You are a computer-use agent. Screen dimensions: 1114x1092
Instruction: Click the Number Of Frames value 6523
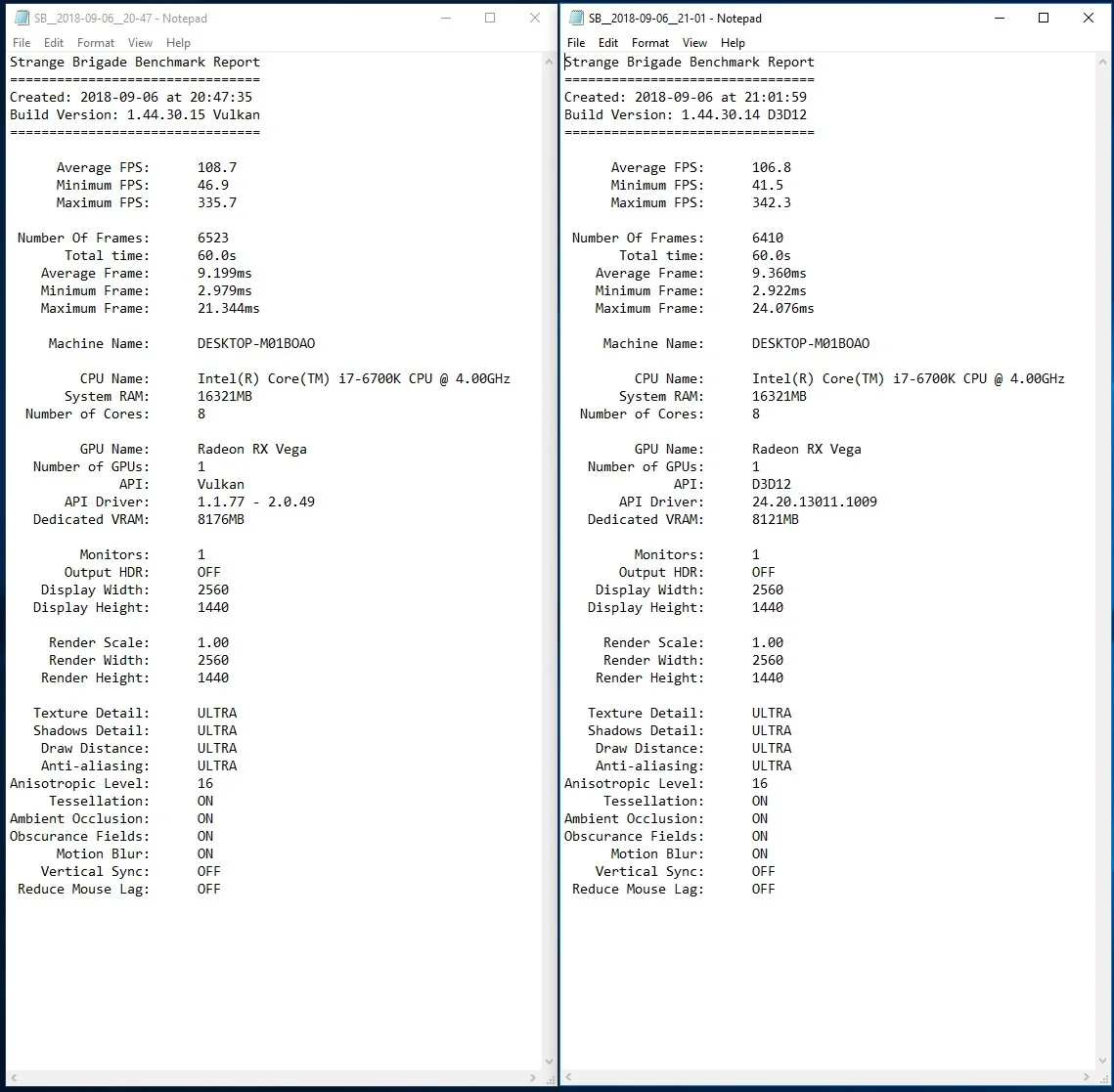213,238
